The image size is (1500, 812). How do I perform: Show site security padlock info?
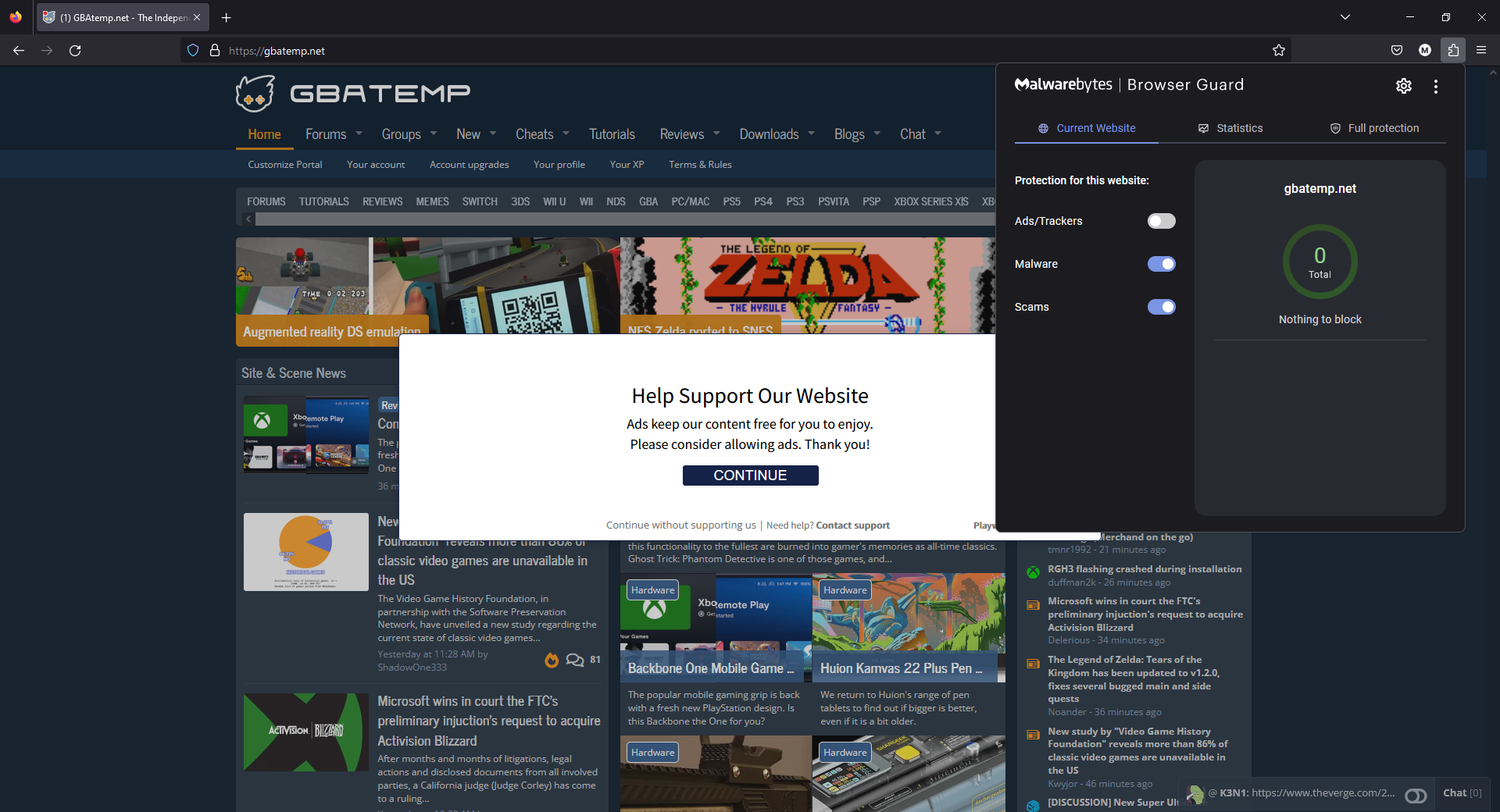[215, 50]
